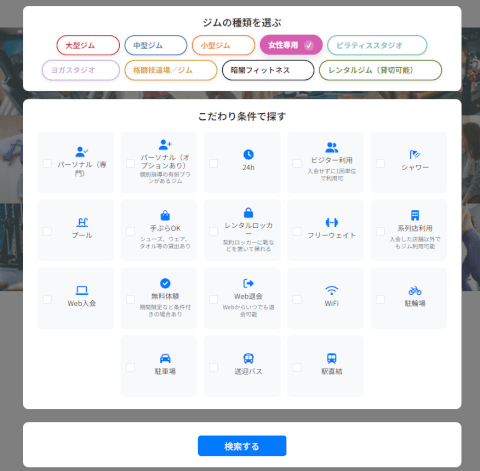
Task: Click the 入会した店舗以外でもジム利用可能 description
Action: 415,243
